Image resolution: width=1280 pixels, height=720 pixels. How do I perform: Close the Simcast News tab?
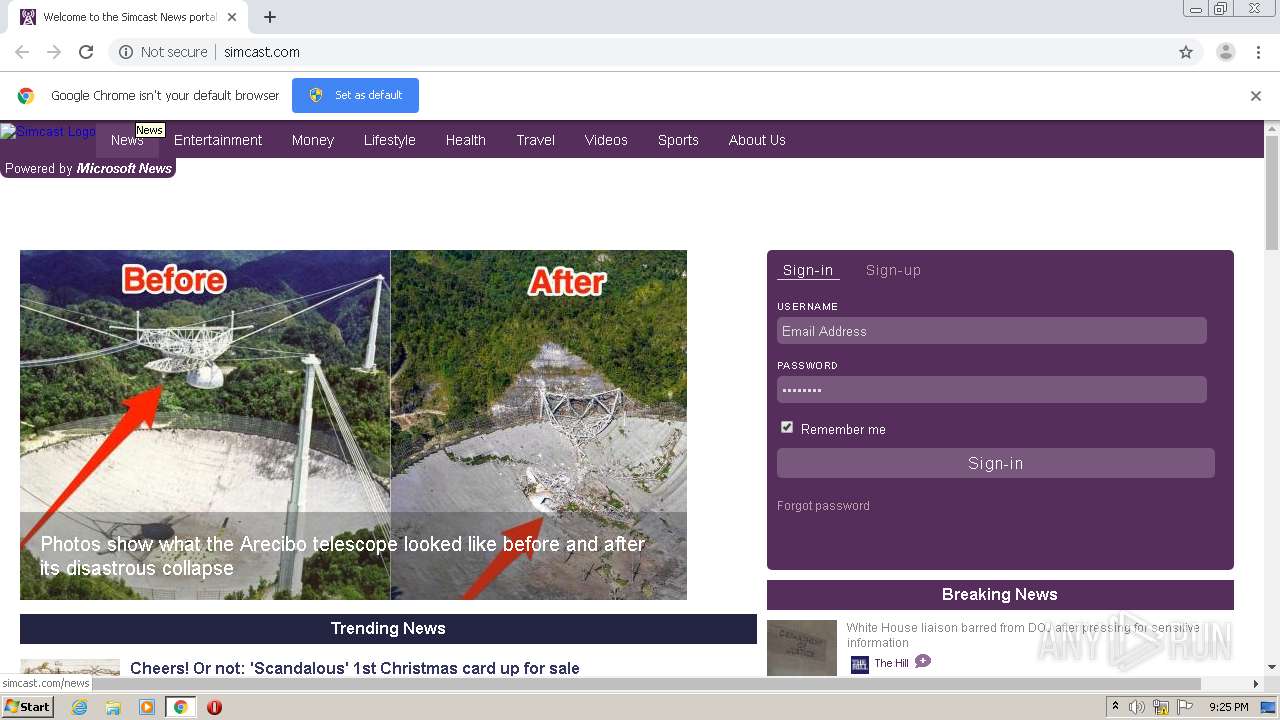pos(232,17)
